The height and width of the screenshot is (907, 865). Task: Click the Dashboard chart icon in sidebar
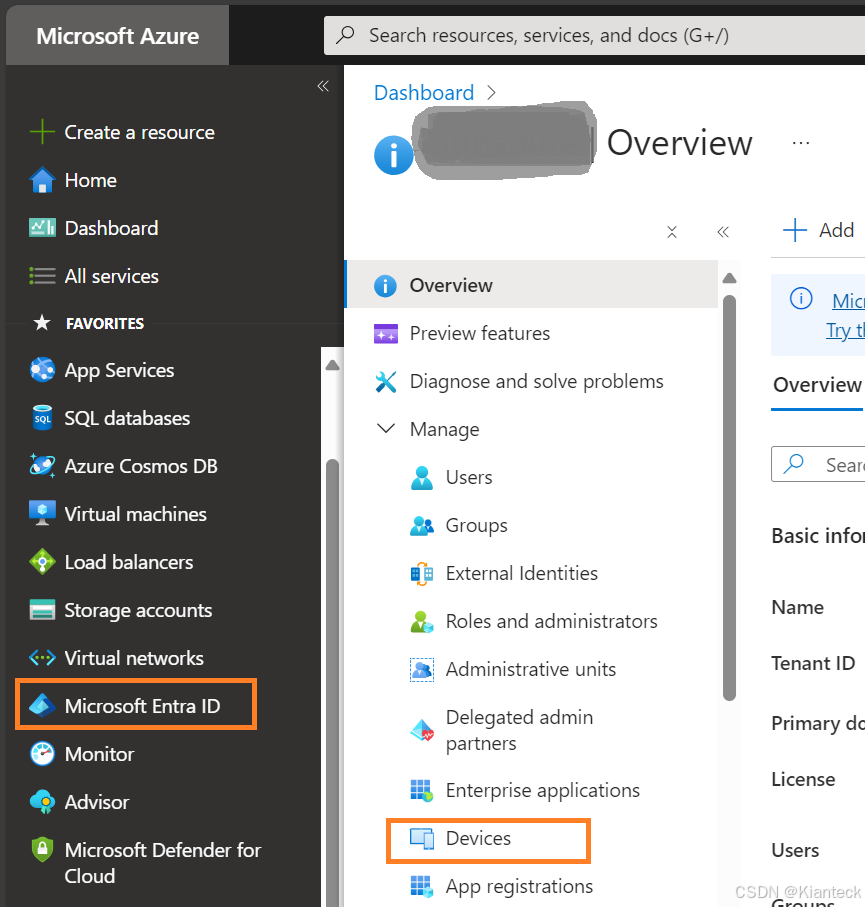(x=42, y=228)
